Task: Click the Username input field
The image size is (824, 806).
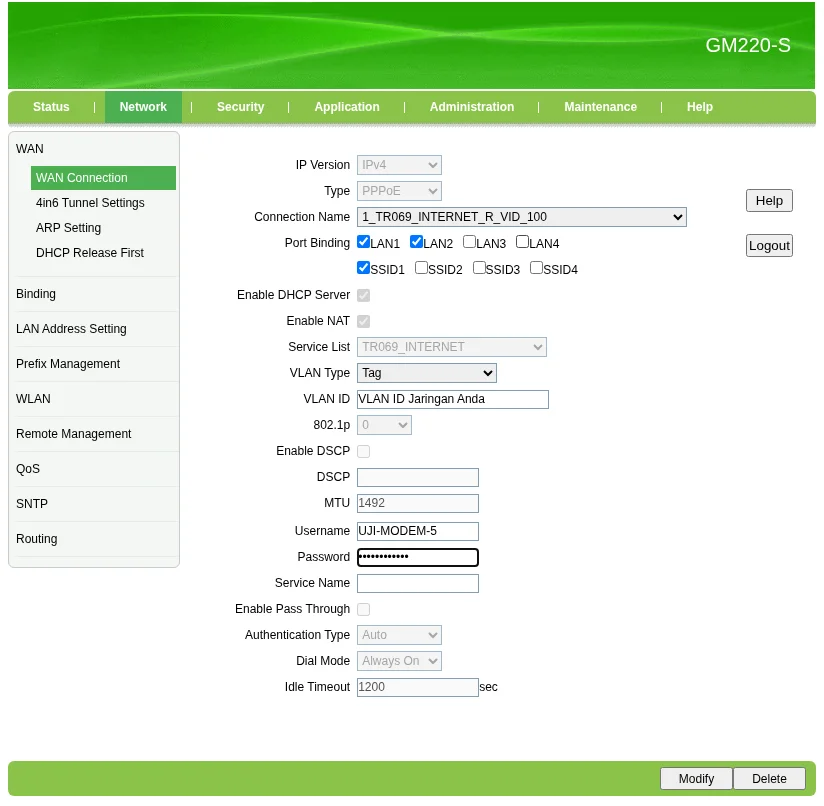Action: [x=417, y=531]
